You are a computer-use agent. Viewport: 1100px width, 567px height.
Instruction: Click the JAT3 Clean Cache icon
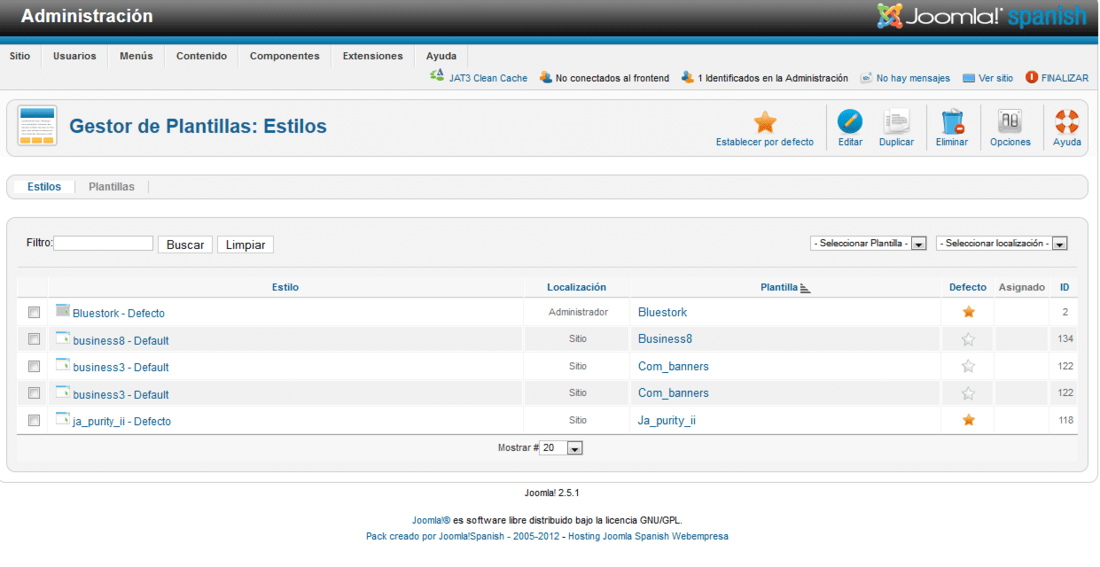tap(437, 76)
